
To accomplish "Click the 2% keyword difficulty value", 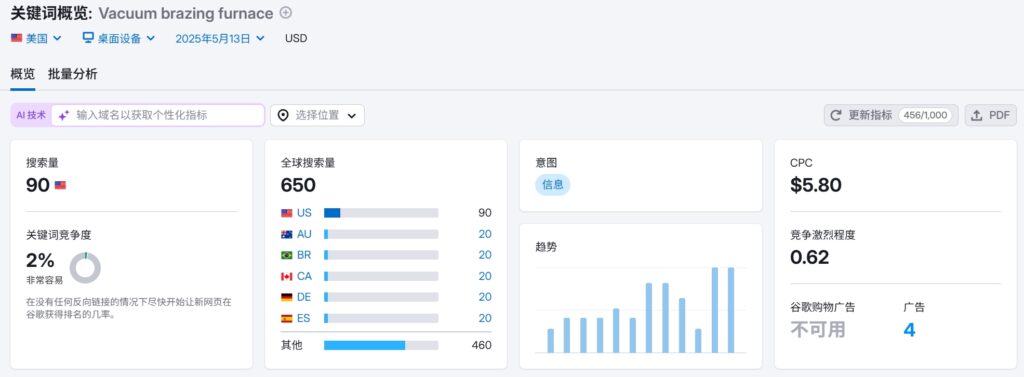I will pyautogui.click(x=40, y=261).
